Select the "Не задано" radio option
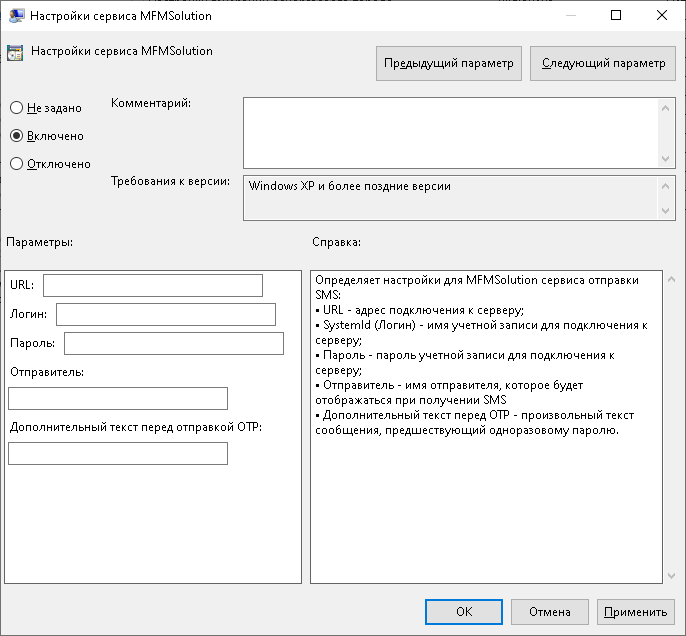The image size is (686, 636). [x=16, y=108]
